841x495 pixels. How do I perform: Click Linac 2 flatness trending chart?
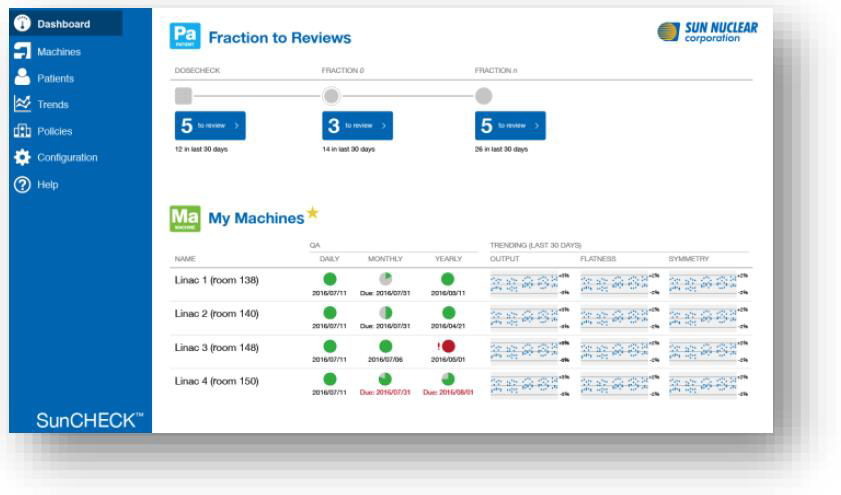pos(615,315)
